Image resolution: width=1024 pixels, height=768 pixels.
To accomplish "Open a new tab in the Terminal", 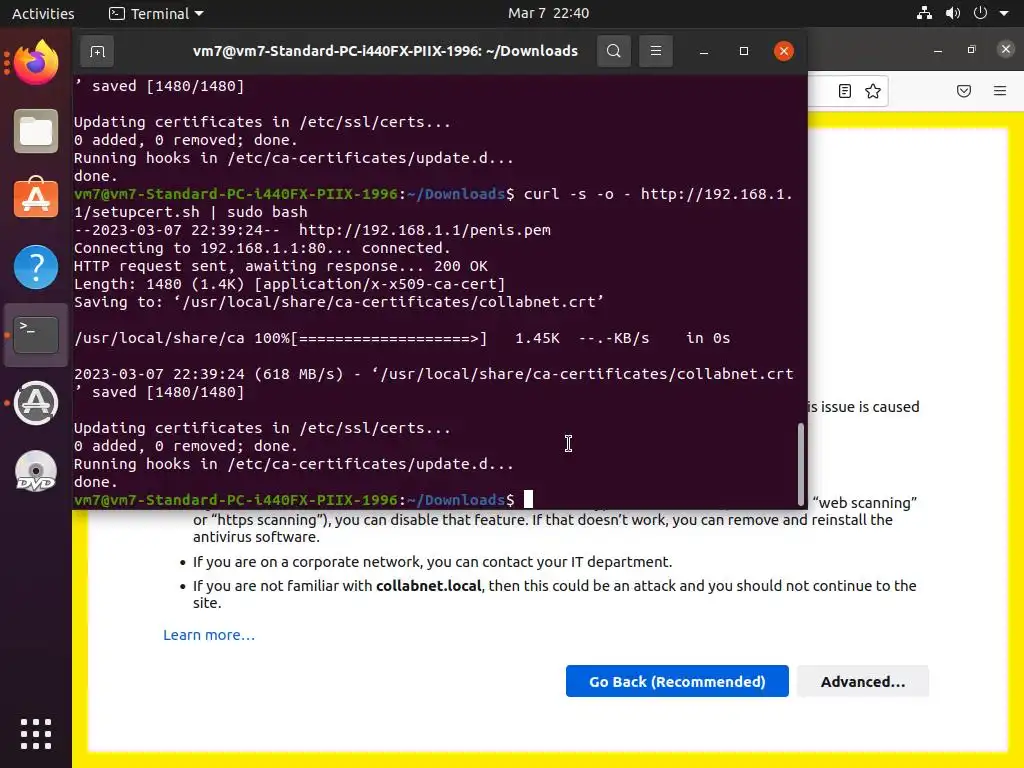I will [x=97, y=52].
